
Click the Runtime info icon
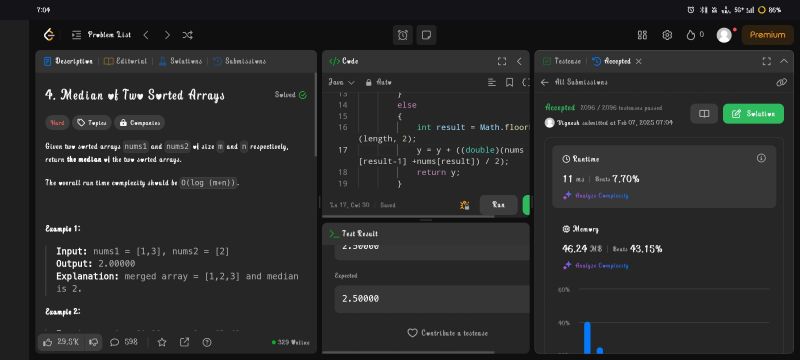coord(761,158)
